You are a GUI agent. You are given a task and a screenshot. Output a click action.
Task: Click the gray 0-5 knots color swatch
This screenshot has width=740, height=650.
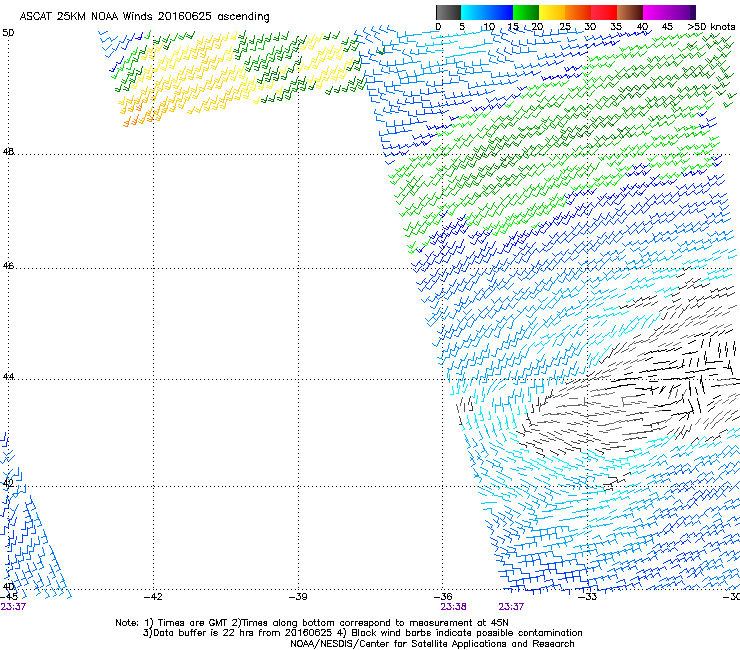(448, 12)
